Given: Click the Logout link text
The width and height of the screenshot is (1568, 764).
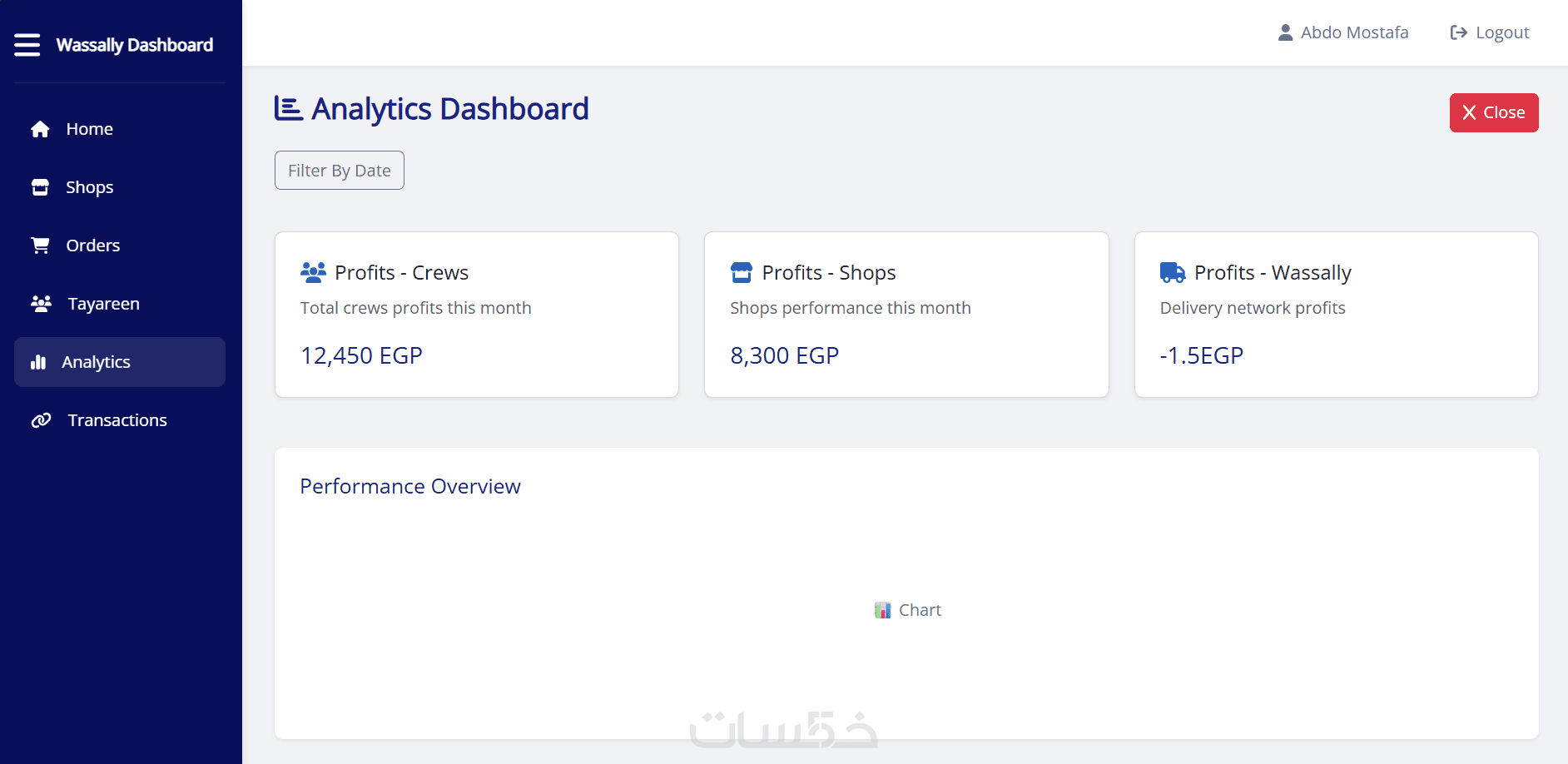Looking at the screenshot, I should (1502, 32).
